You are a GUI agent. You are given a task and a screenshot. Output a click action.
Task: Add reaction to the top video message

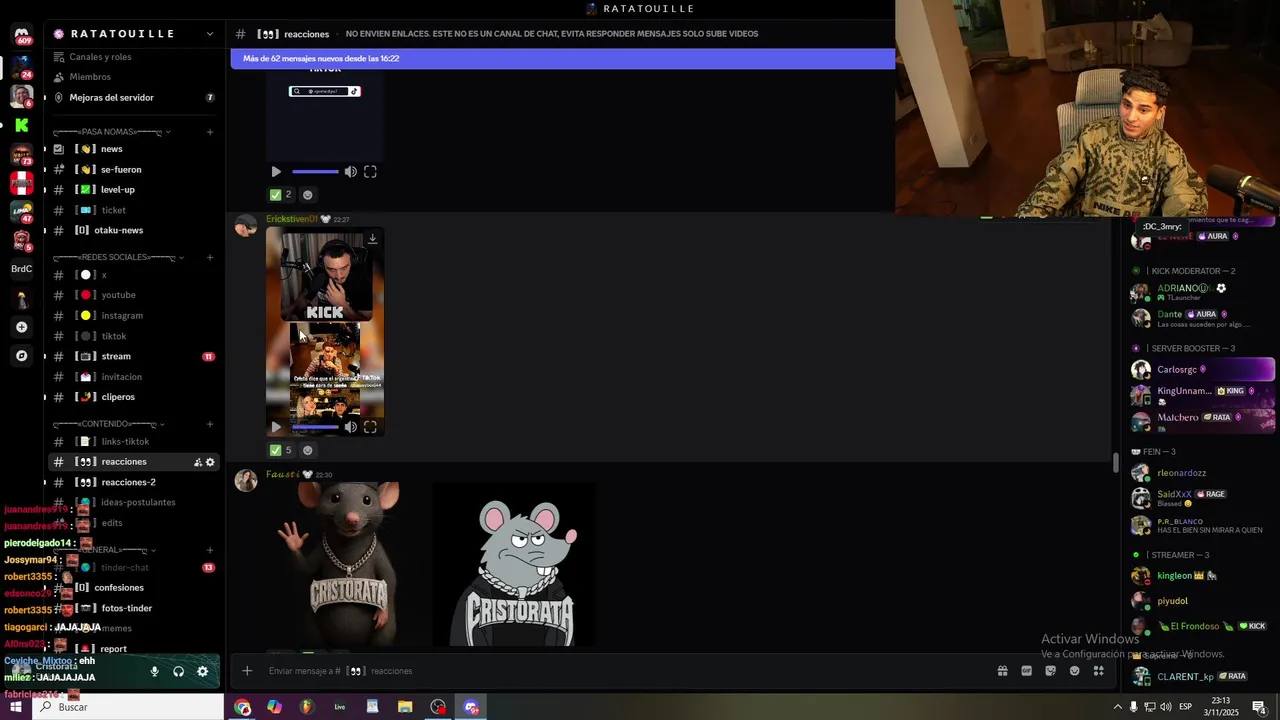tap(308, 195)
